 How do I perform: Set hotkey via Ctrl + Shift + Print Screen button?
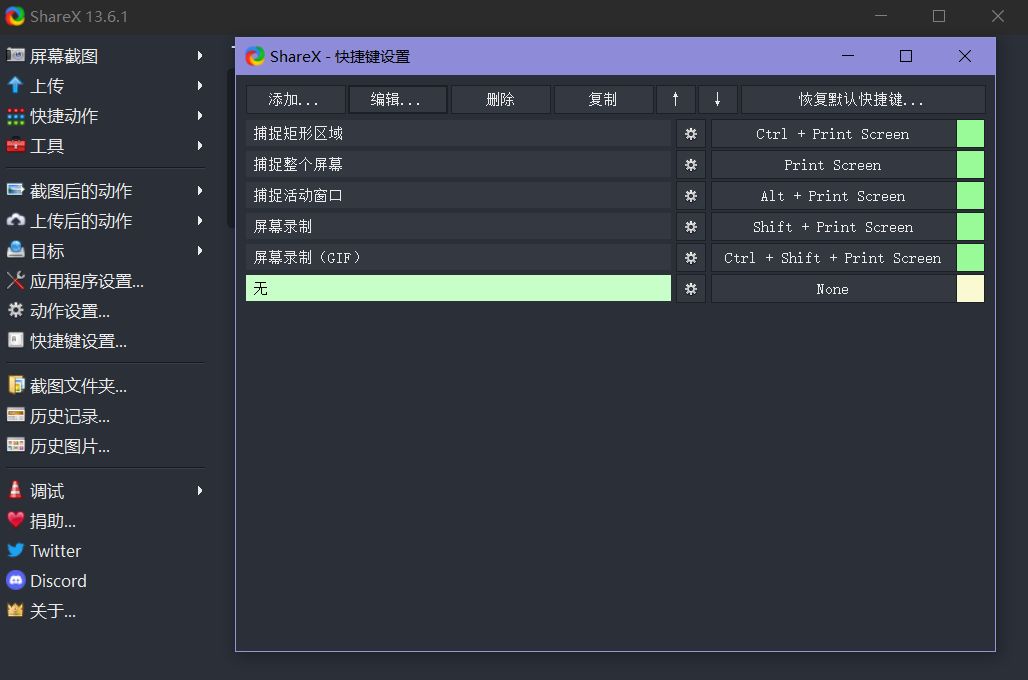[x=833, y=258]
